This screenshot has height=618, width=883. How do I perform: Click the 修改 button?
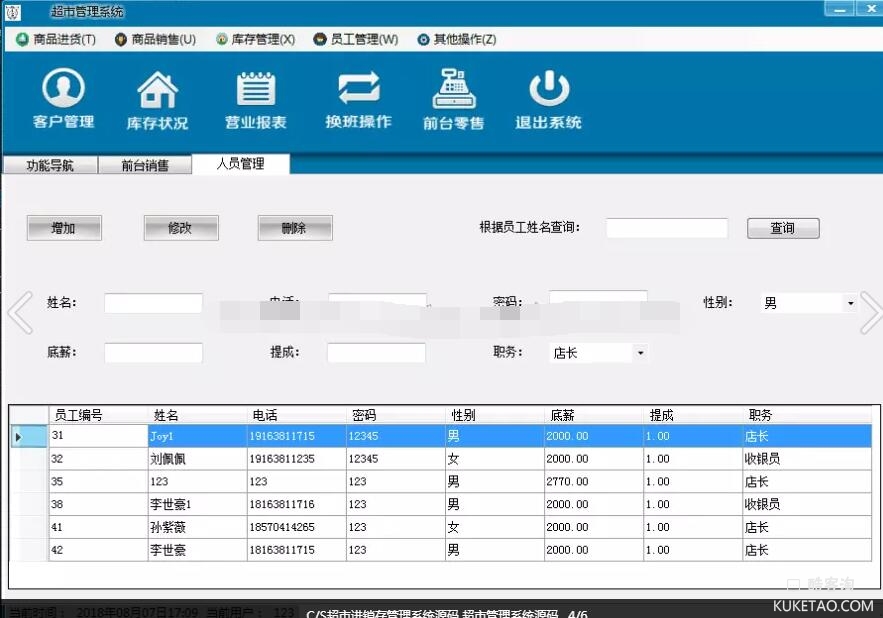point(181,228)
